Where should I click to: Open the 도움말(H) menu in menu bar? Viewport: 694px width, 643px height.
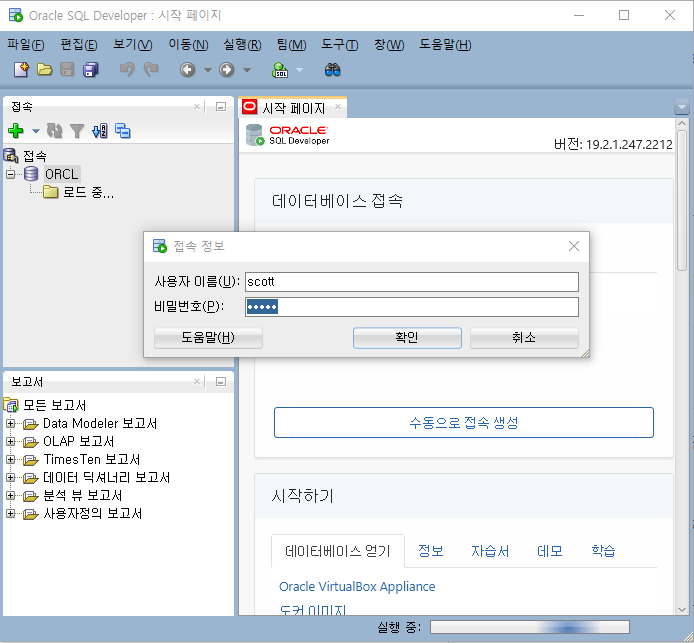tap(445, 45)
